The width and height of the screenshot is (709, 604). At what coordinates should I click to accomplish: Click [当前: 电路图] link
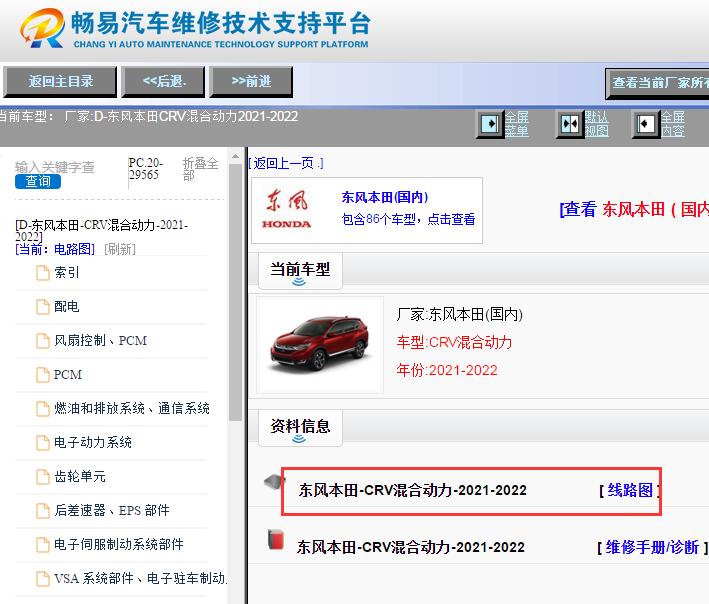pos(55,249)
